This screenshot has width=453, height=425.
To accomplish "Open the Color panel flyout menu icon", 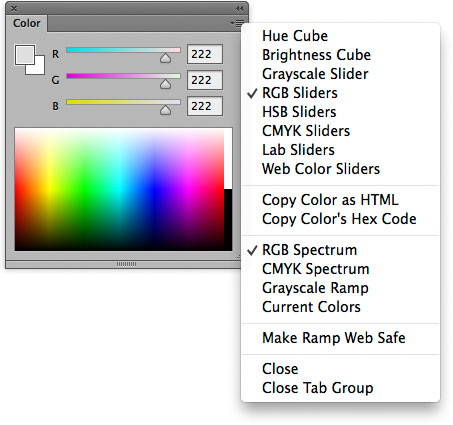I will tap(237, 23).
